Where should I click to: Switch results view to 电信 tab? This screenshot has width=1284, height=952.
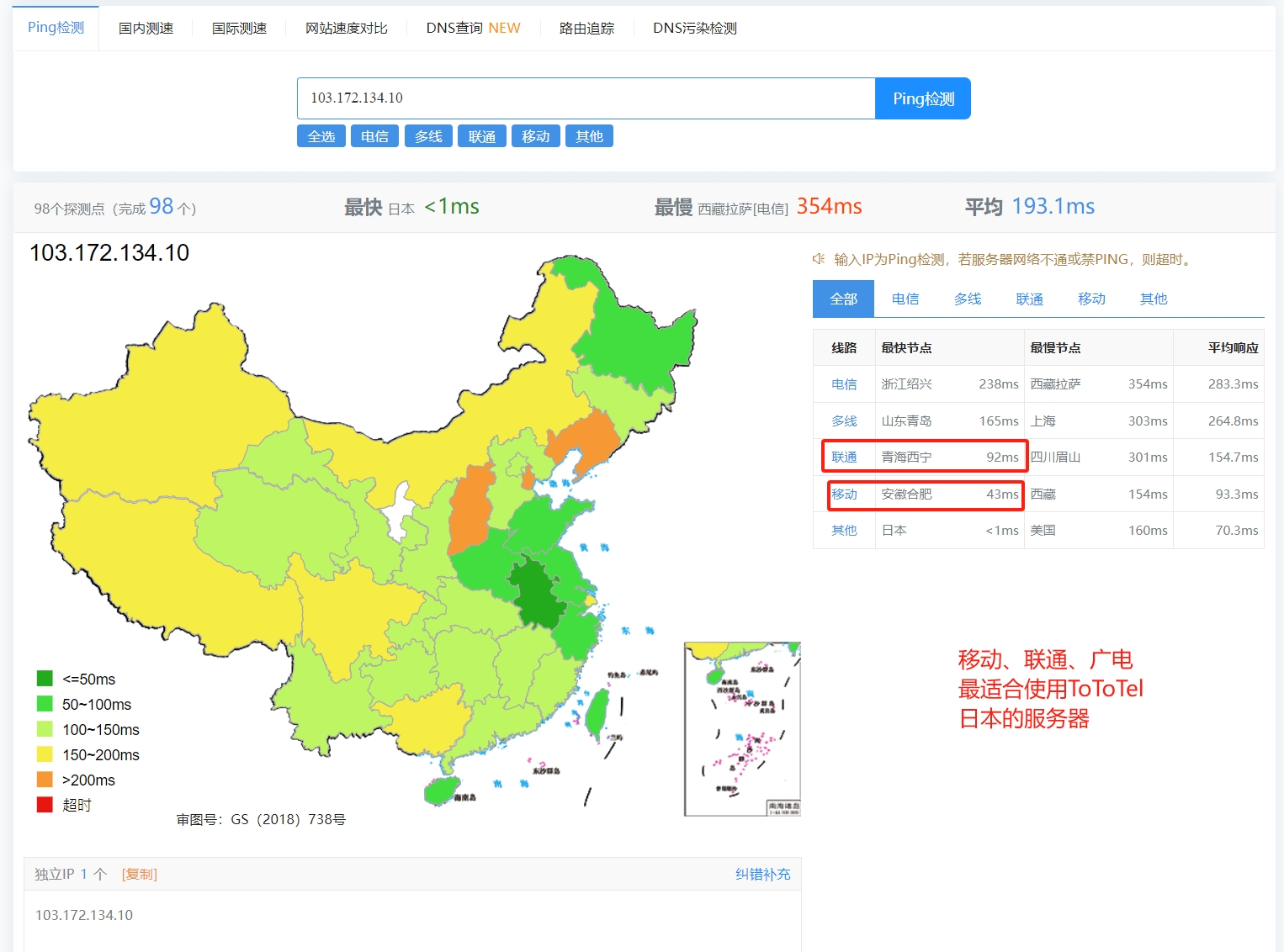point(905,299)
